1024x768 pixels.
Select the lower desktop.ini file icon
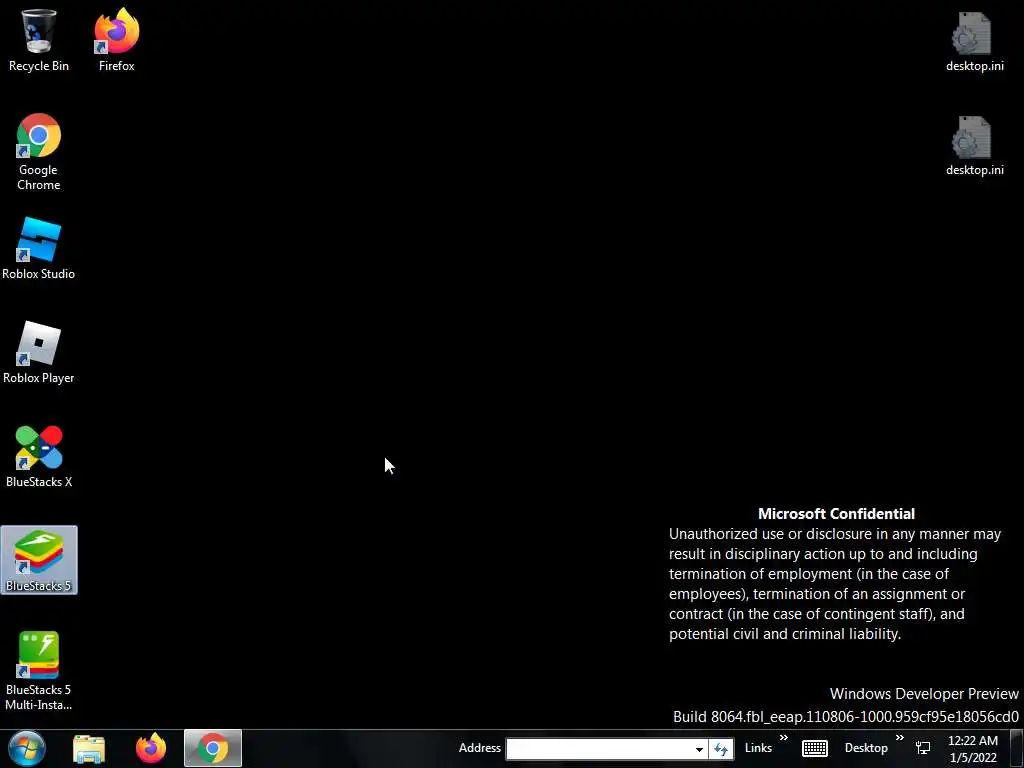point(974,145)
